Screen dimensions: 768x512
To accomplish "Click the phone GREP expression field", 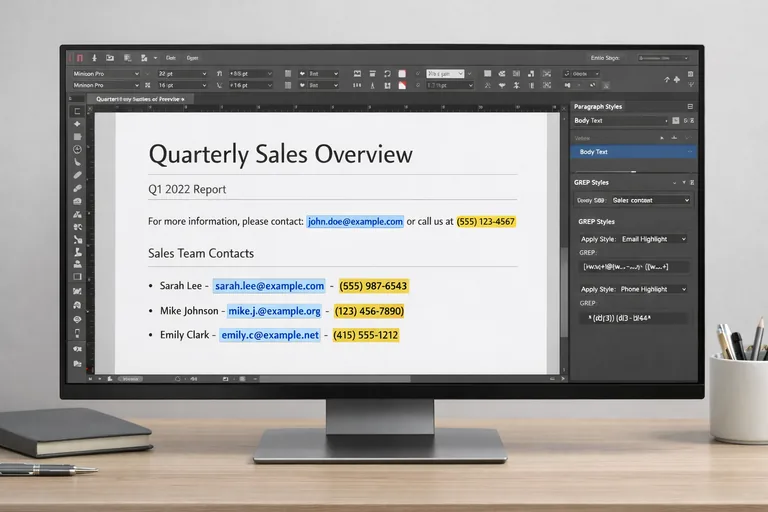I will click(634, 317).
